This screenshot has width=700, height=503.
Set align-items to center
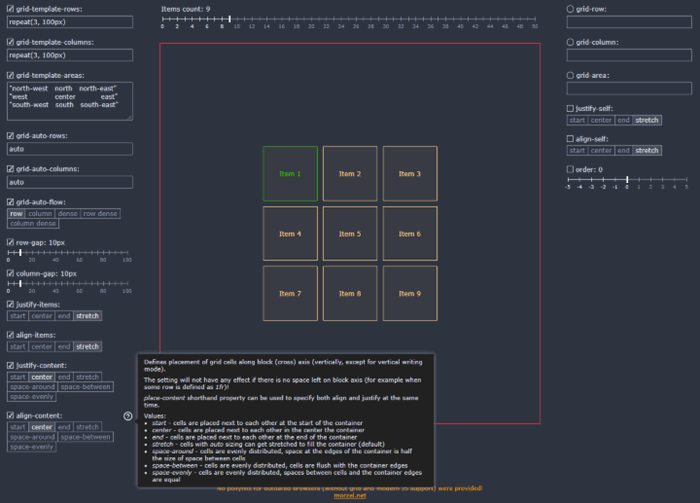tap(42, 347)
